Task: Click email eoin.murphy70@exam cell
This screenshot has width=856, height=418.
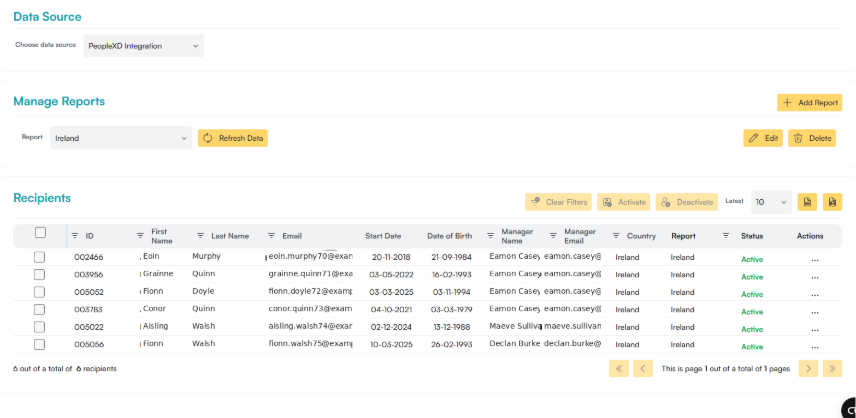Action: pos(310,255)
